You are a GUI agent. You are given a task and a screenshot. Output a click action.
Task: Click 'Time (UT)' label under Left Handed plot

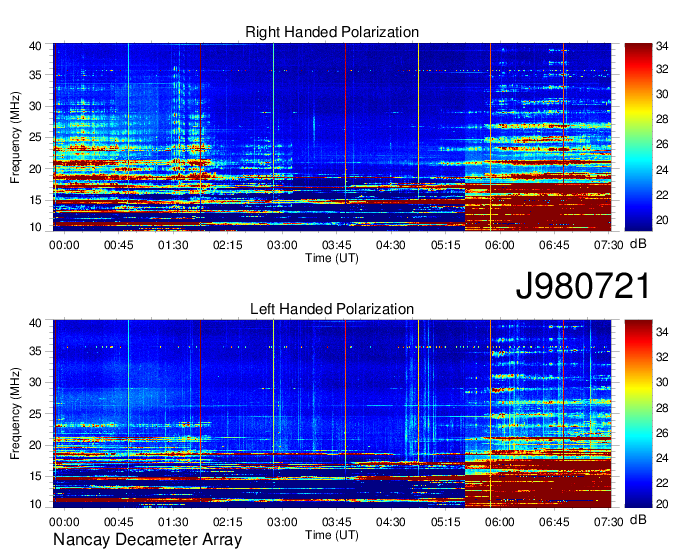click(x=332, y=535)
